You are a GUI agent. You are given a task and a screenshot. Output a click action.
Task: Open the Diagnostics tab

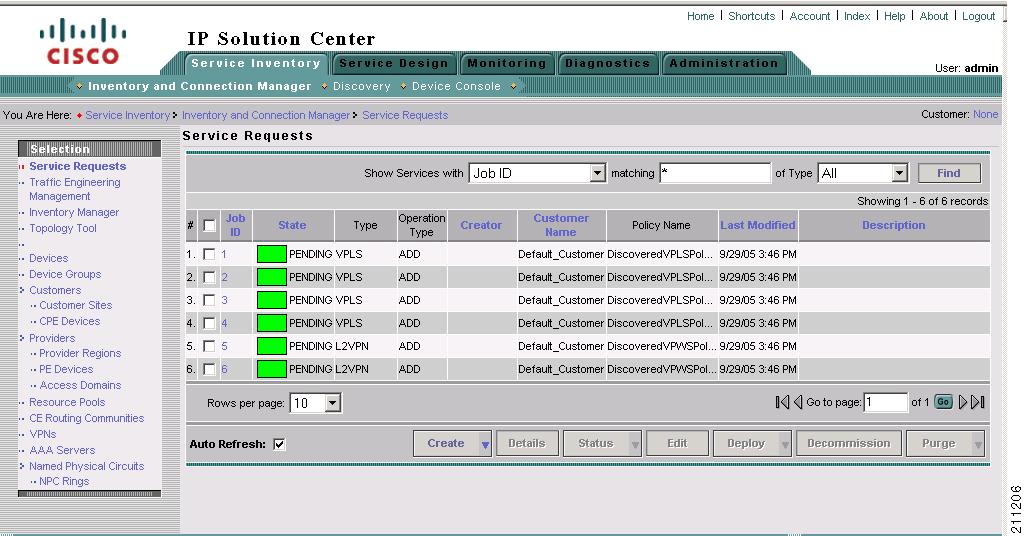point(607,63)
